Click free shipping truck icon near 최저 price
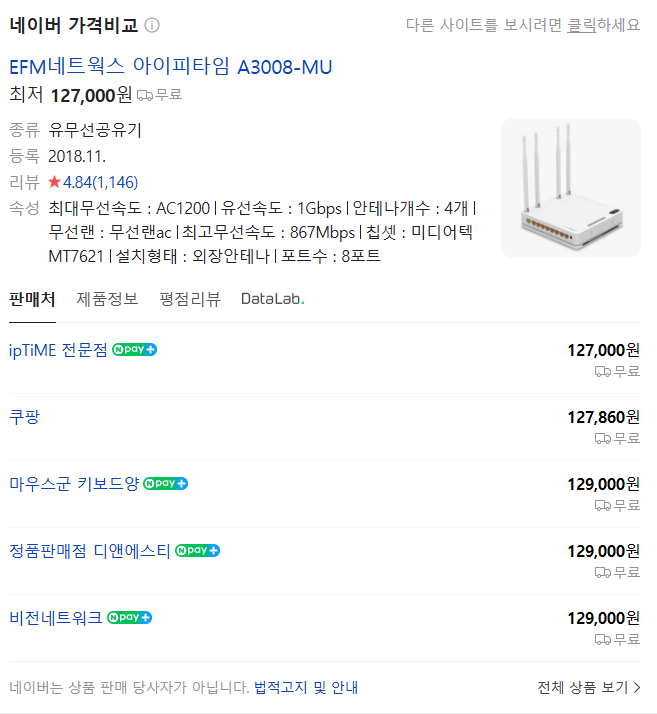The height and width of the screenshot is (714, 657). click(x=145, y=96)
